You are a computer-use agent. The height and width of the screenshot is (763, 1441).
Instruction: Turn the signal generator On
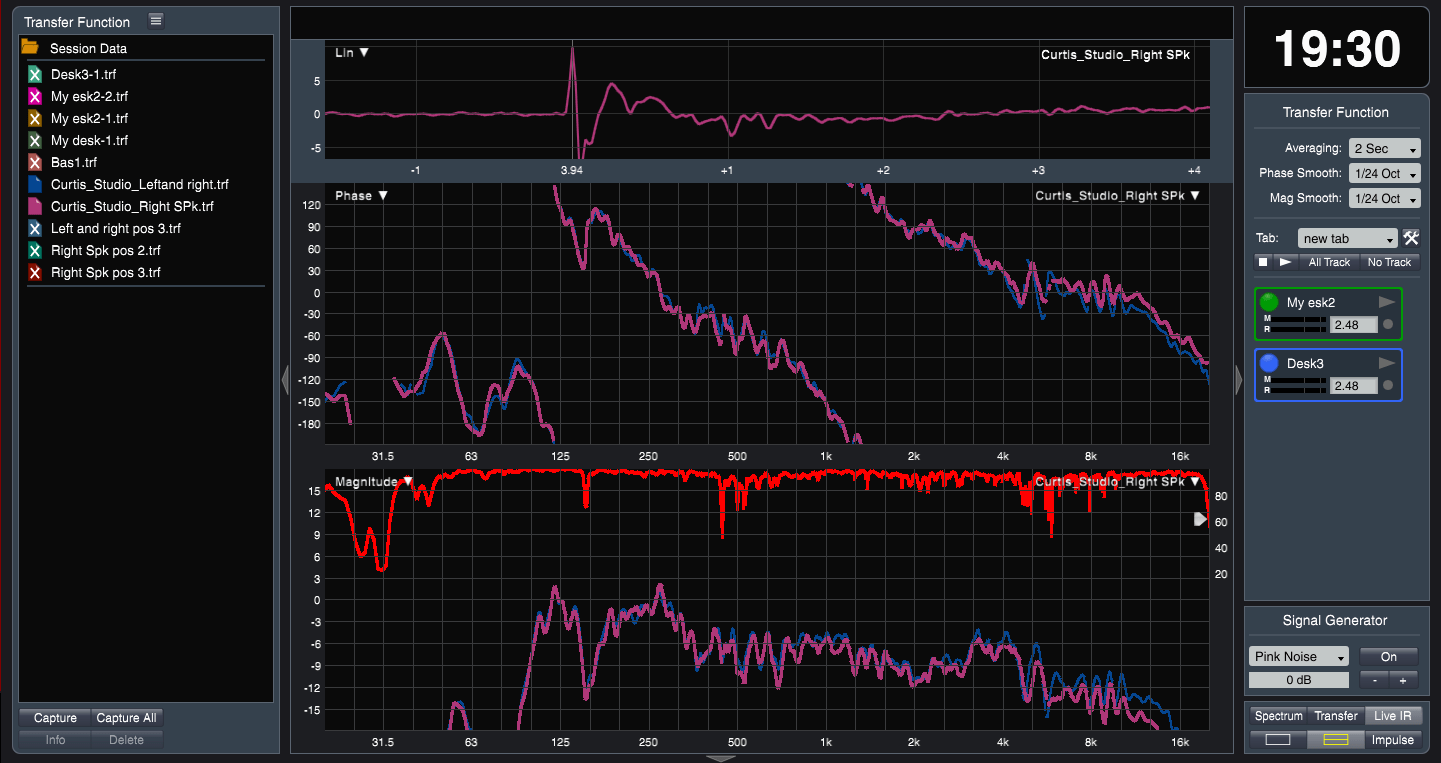click(1388, 657)
